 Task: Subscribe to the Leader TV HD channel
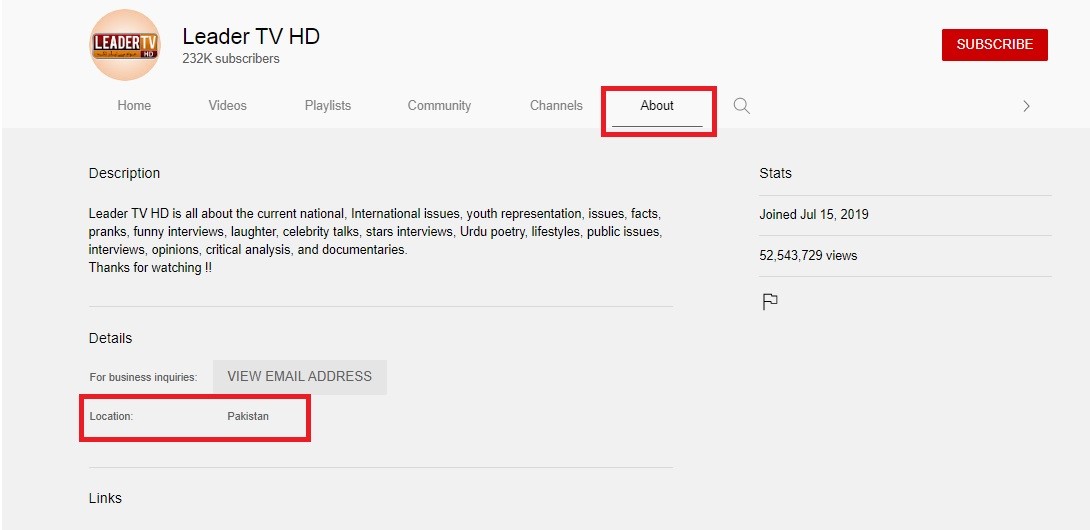pyautogui.click(x=995, y=45)
